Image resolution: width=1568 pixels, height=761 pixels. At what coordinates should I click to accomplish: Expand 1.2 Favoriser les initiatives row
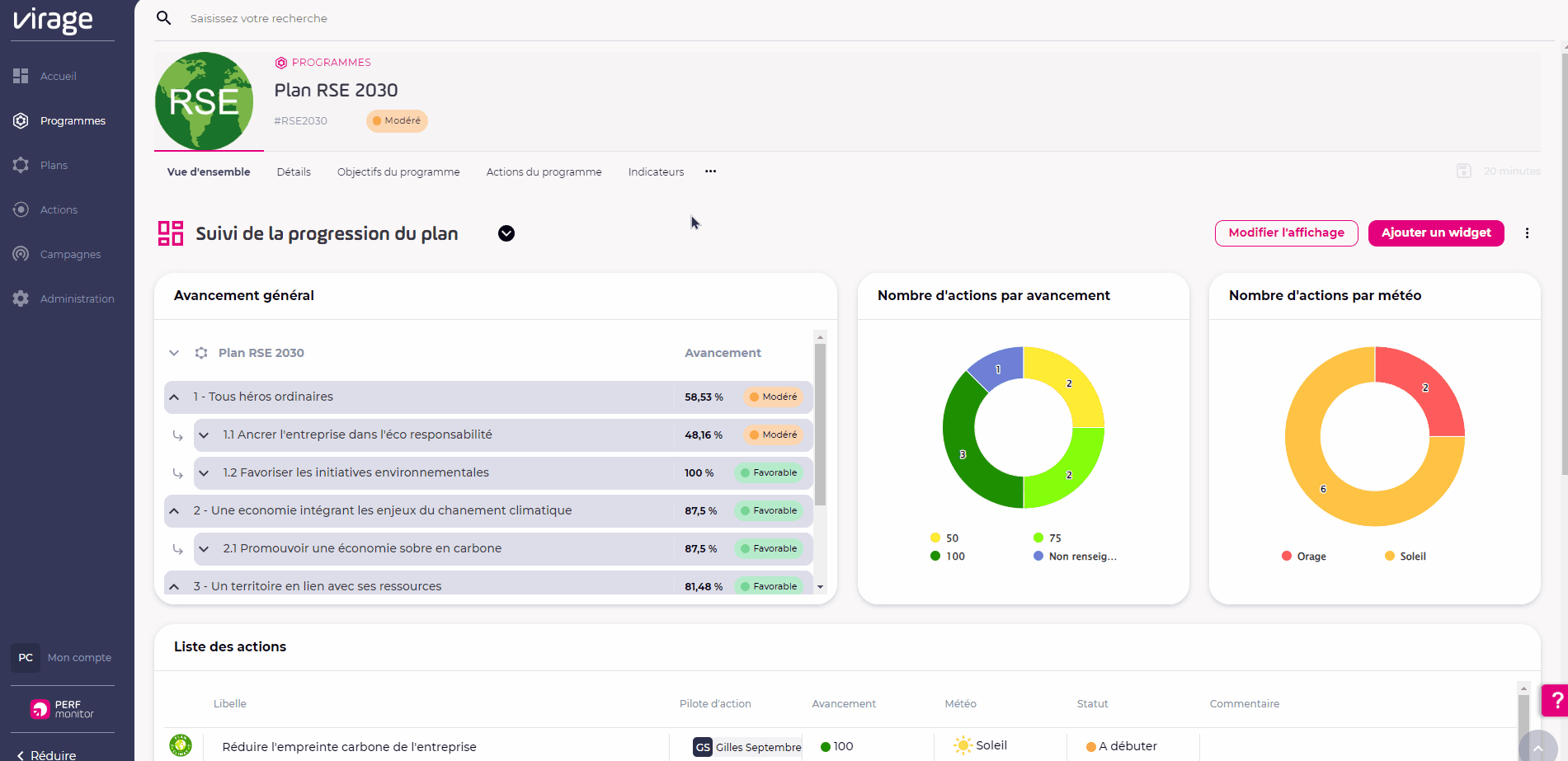(x=204, y=473)
